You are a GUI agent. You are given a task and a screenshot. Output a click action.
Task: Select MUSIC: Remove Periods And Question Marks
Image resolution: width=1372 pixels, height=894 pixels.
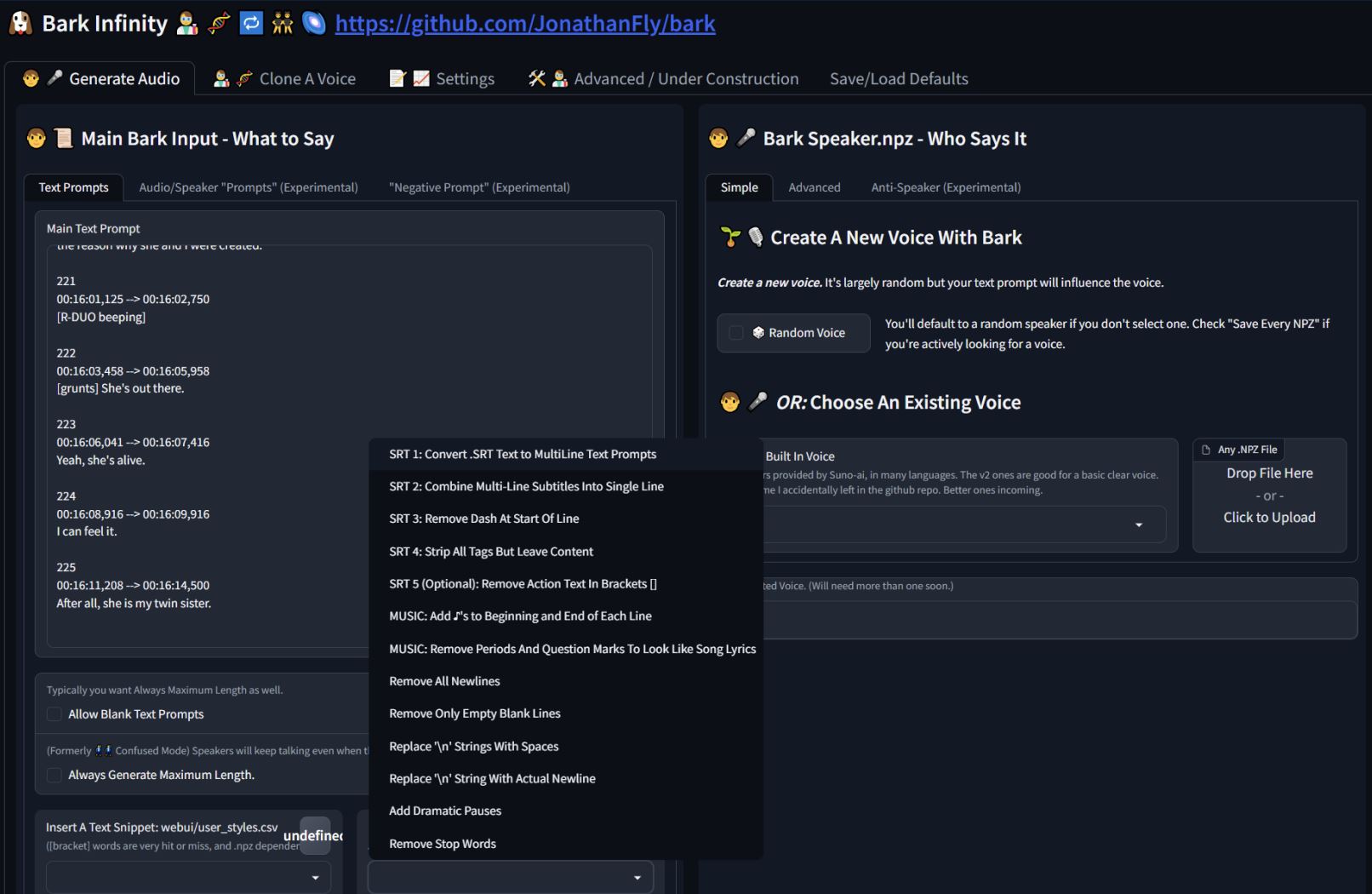[x=565, y=649]
